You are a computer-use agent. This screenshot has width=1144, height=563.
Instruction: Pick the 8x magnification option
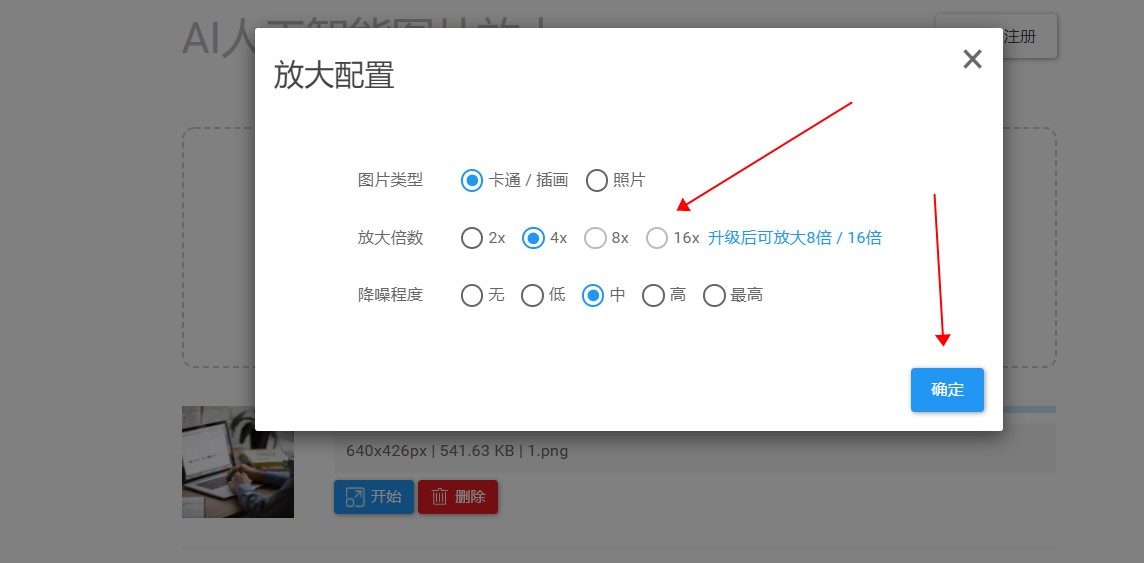596,238
